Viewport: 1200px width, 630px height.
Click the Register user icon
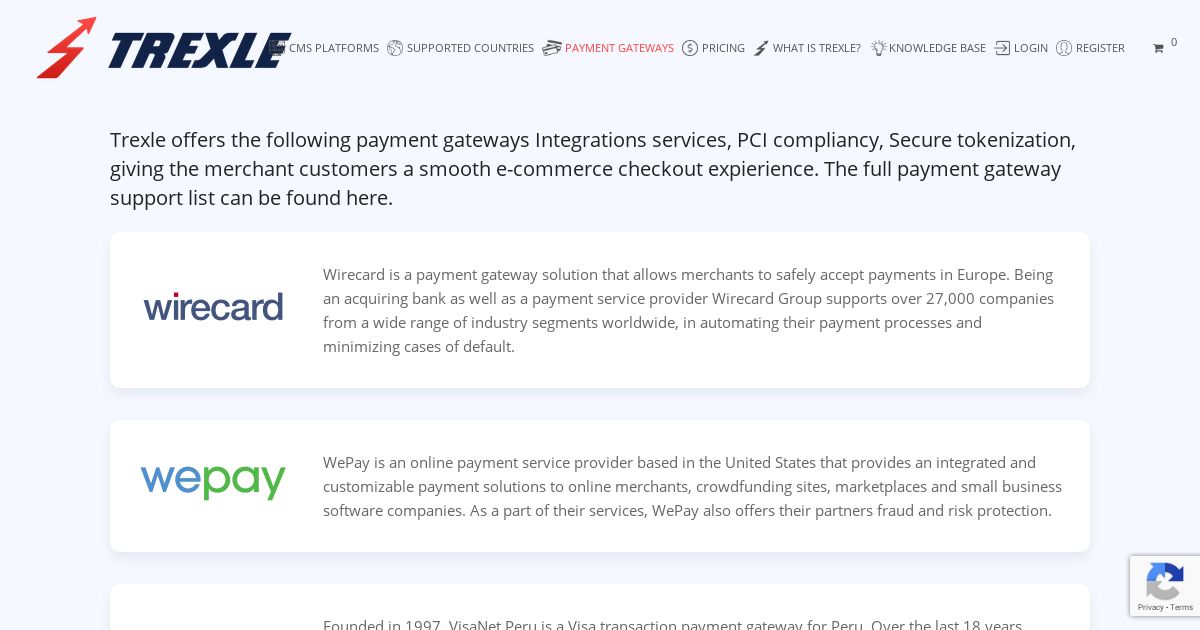pos(1064,48)
